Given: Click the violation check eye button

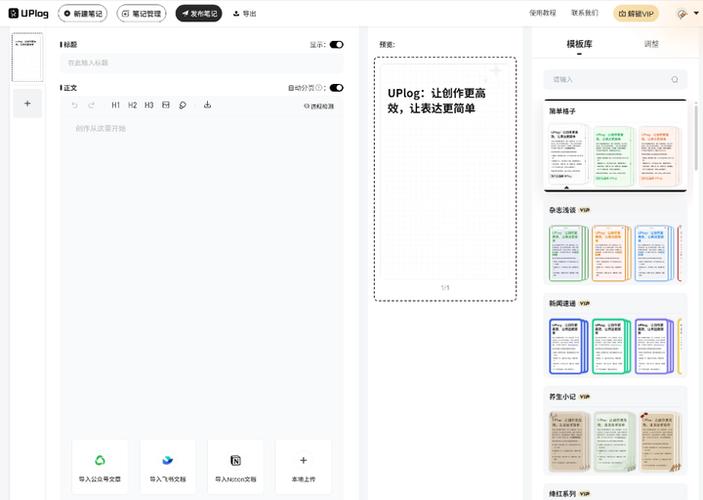Looking at the screenshot, I should point(319,106).
